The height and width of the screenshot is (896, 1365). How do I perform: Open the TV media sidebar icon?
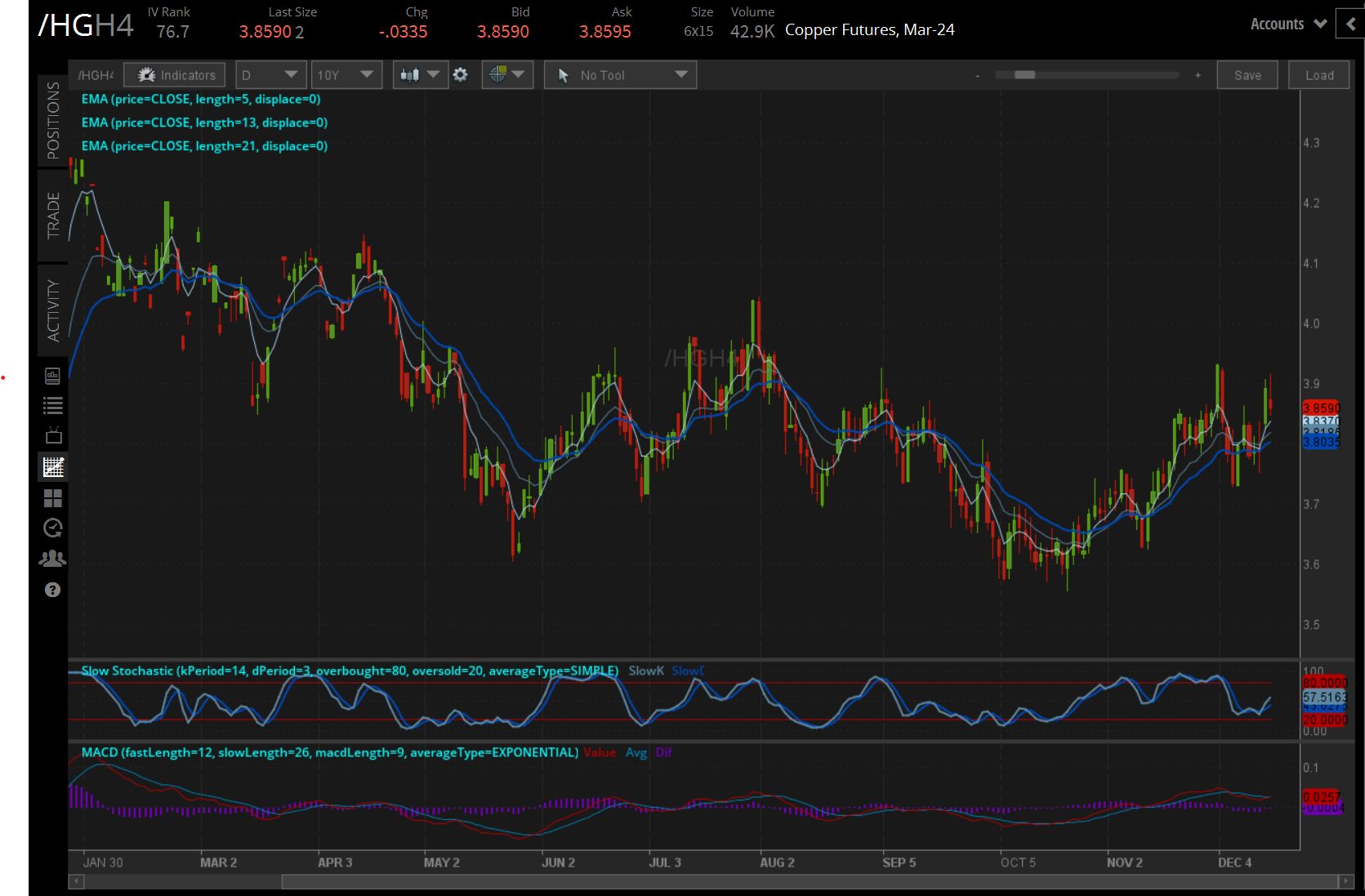[x=53, y=436]
